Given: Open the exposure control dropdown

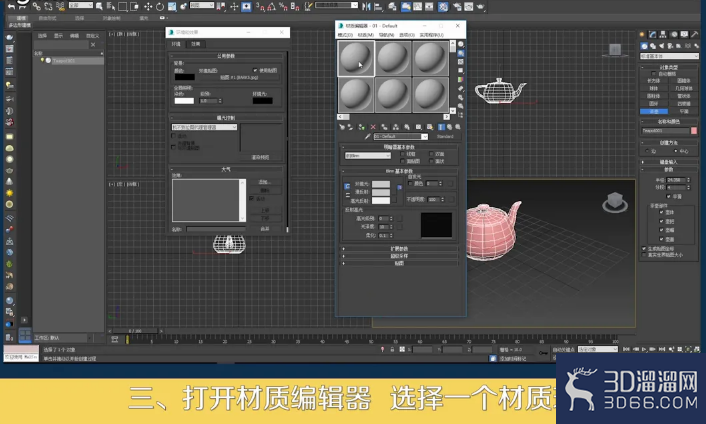Looking at the screenshot, I should (x=204, y=127).
